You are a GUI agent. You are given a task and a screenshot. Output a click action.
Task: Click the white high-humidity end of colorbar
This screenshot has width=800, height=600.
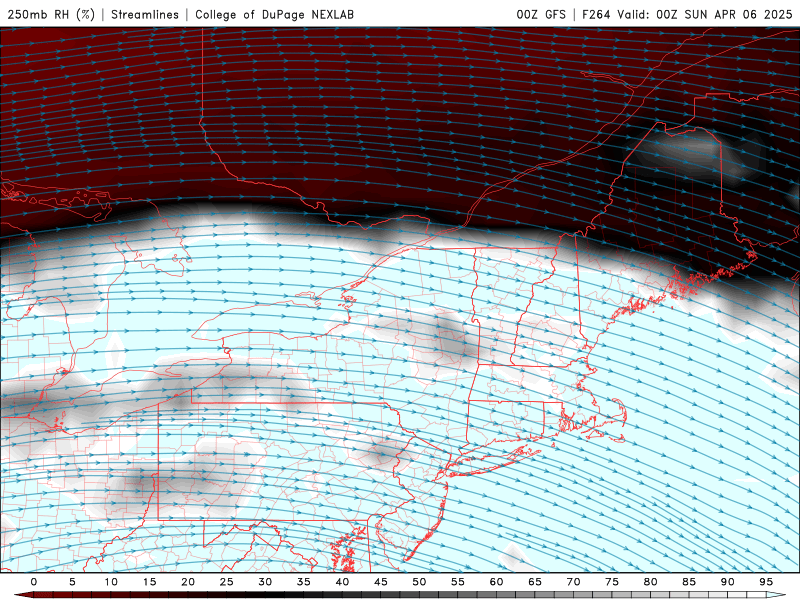tap(776, 595)
